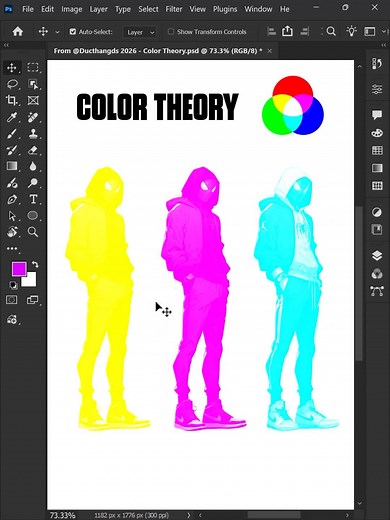
Task: Select the Ellipse shape tool
Action: [x=33, y=216]
